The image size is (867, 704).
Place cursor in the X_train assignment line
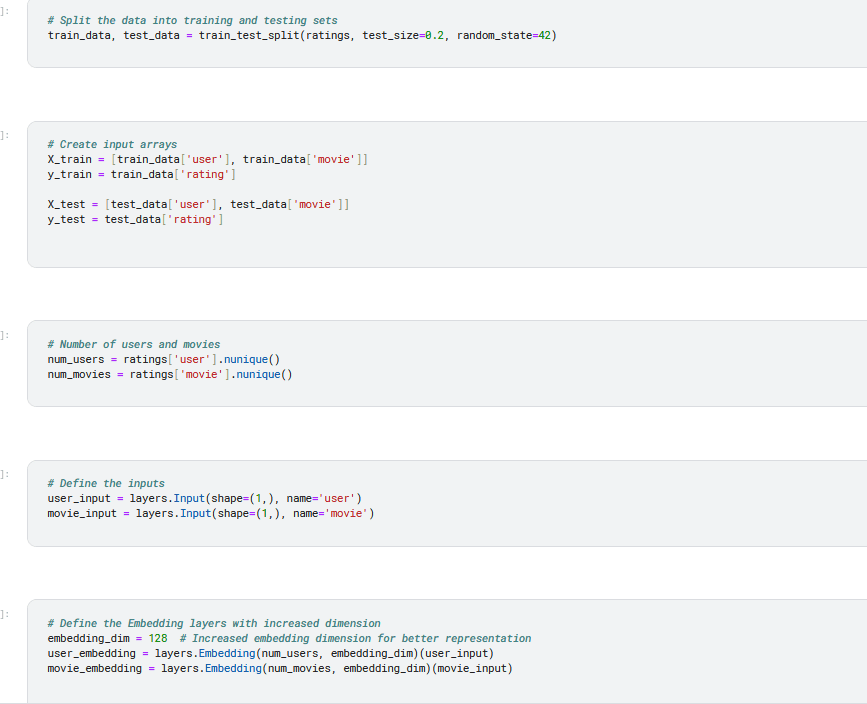click(x=207, y=159)
